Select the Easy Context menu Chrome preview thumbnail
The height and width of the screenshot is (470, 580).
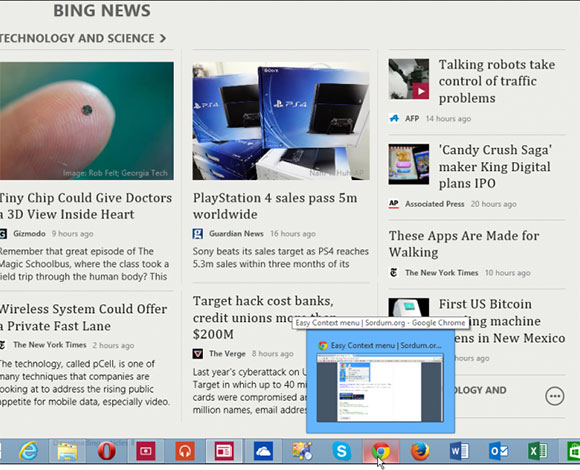click(380, 388)
